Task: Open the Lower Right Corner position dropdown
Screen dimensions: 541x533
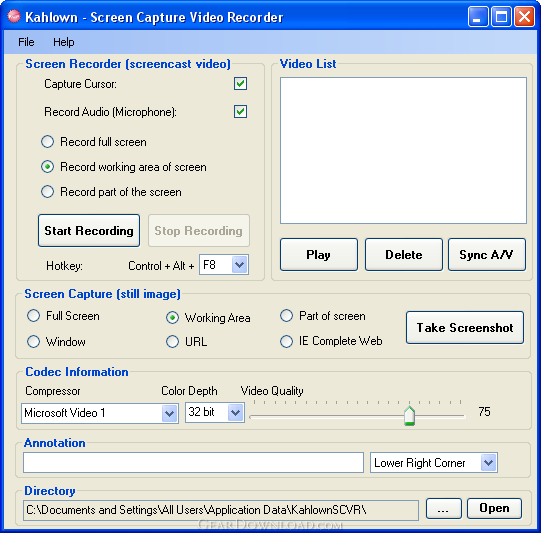Action: (x=488, y=463)
